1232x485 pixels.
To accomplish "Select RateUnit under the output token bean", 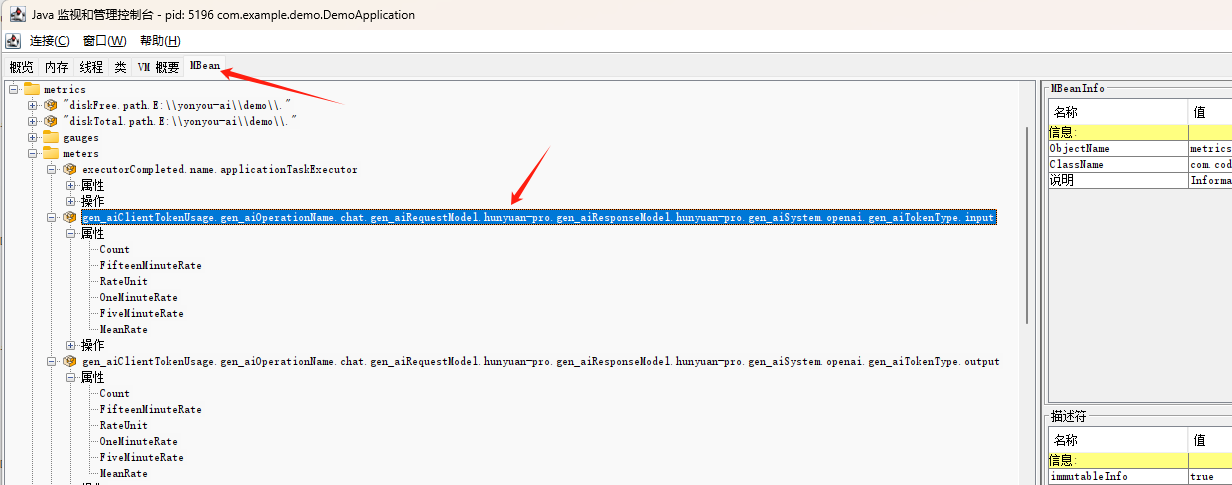I will tap(124, 425).
